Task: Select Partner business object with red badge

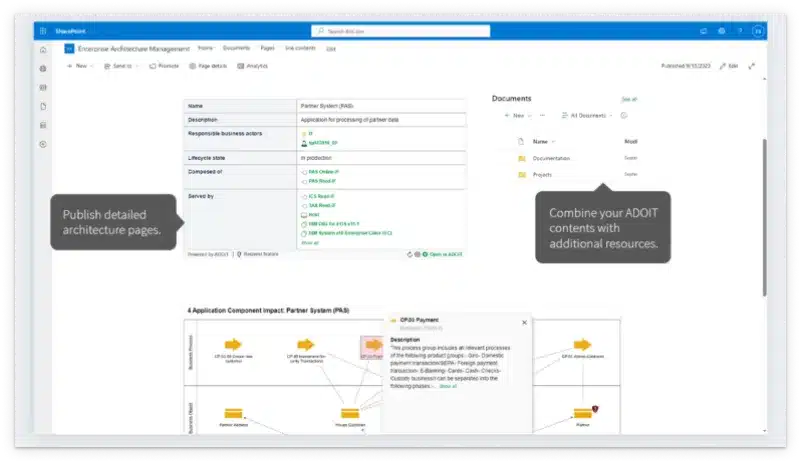Action: 583,413
